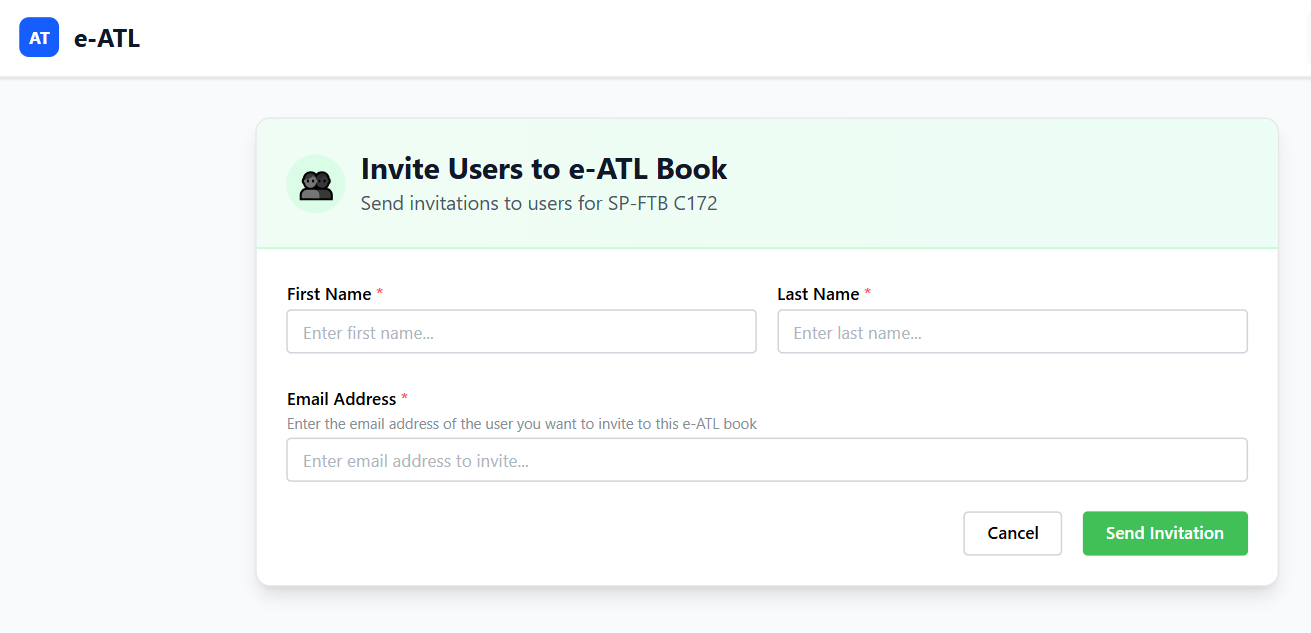Click the users icon beside the invite heading

316,185
